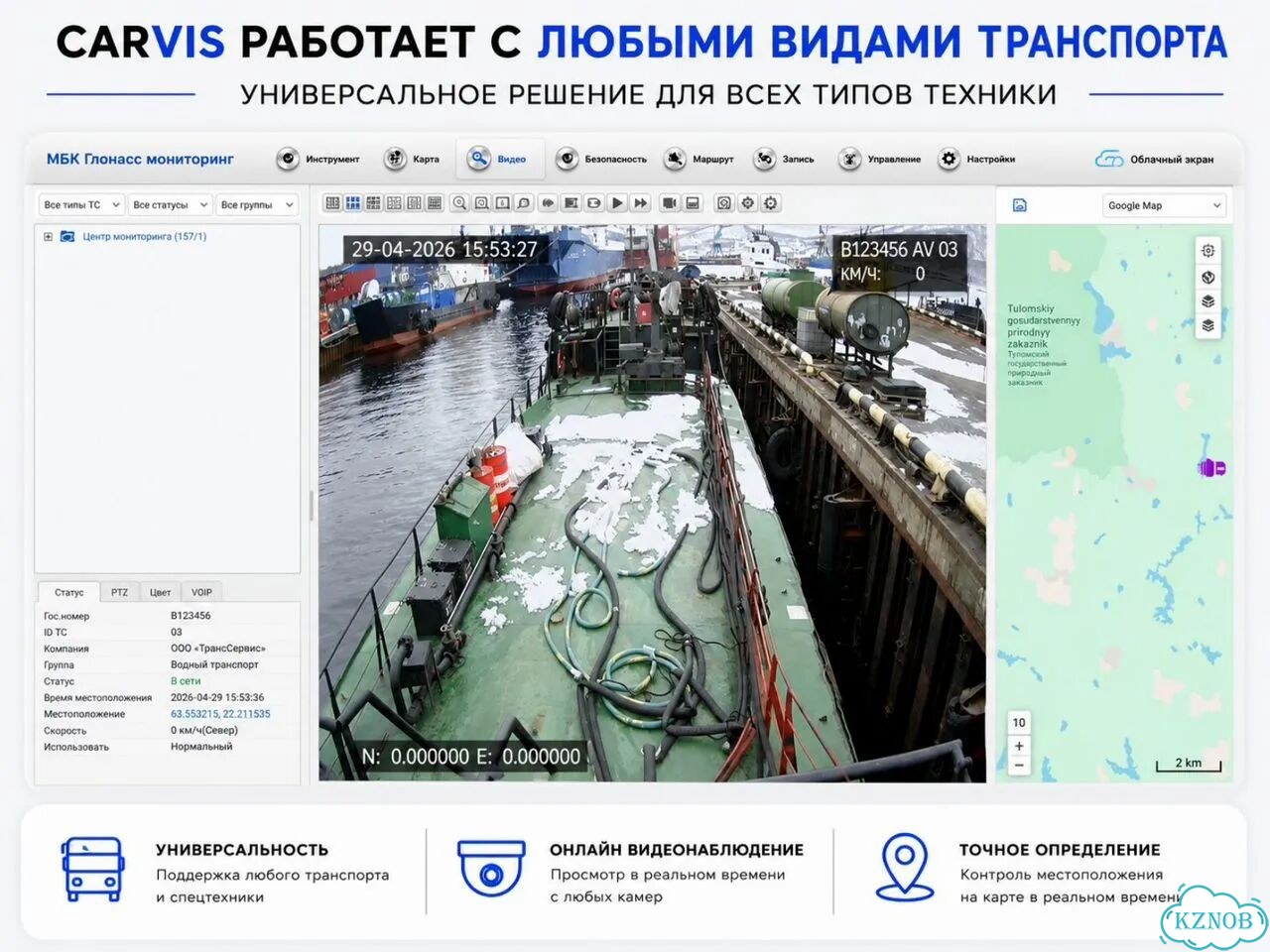Open the Маршрут section
This screenshot has height=952, width=1270.
pyautogui.click(x=699, y=159)
